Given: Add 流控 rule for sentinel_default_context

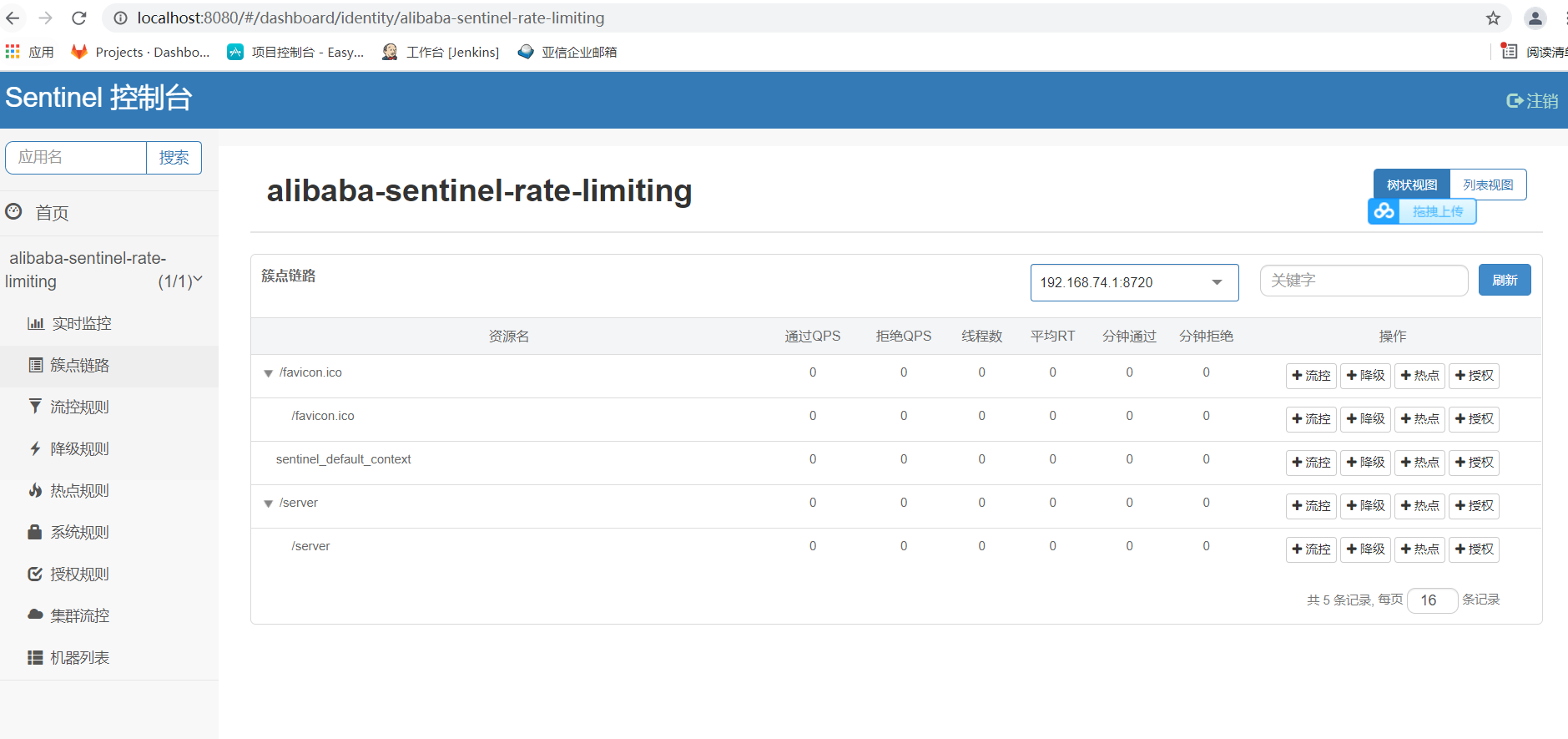Looking at the screenshot, I should (1311, 463).
